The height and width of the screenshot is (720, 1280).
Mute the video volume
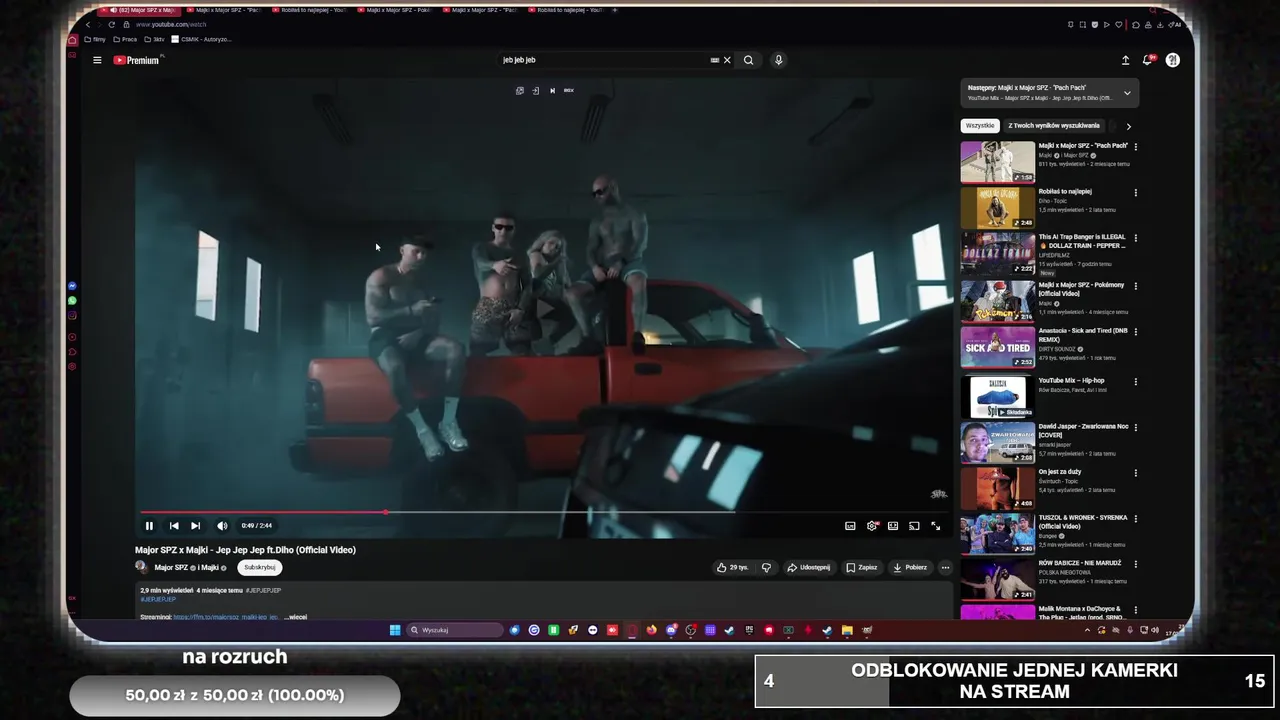222,526
